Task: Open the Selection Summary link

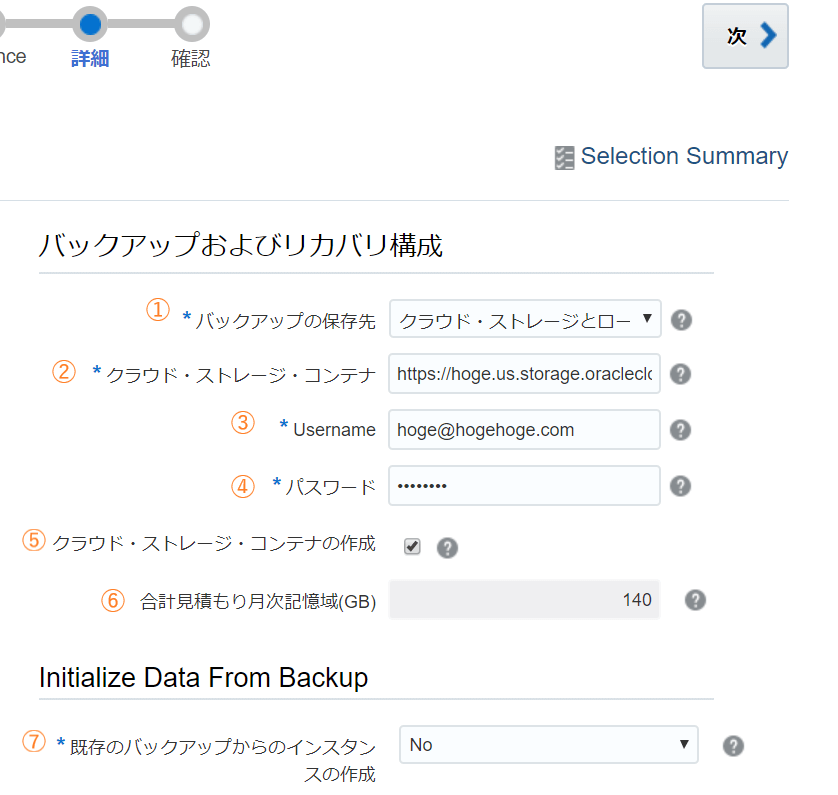Action: [684, 156]
